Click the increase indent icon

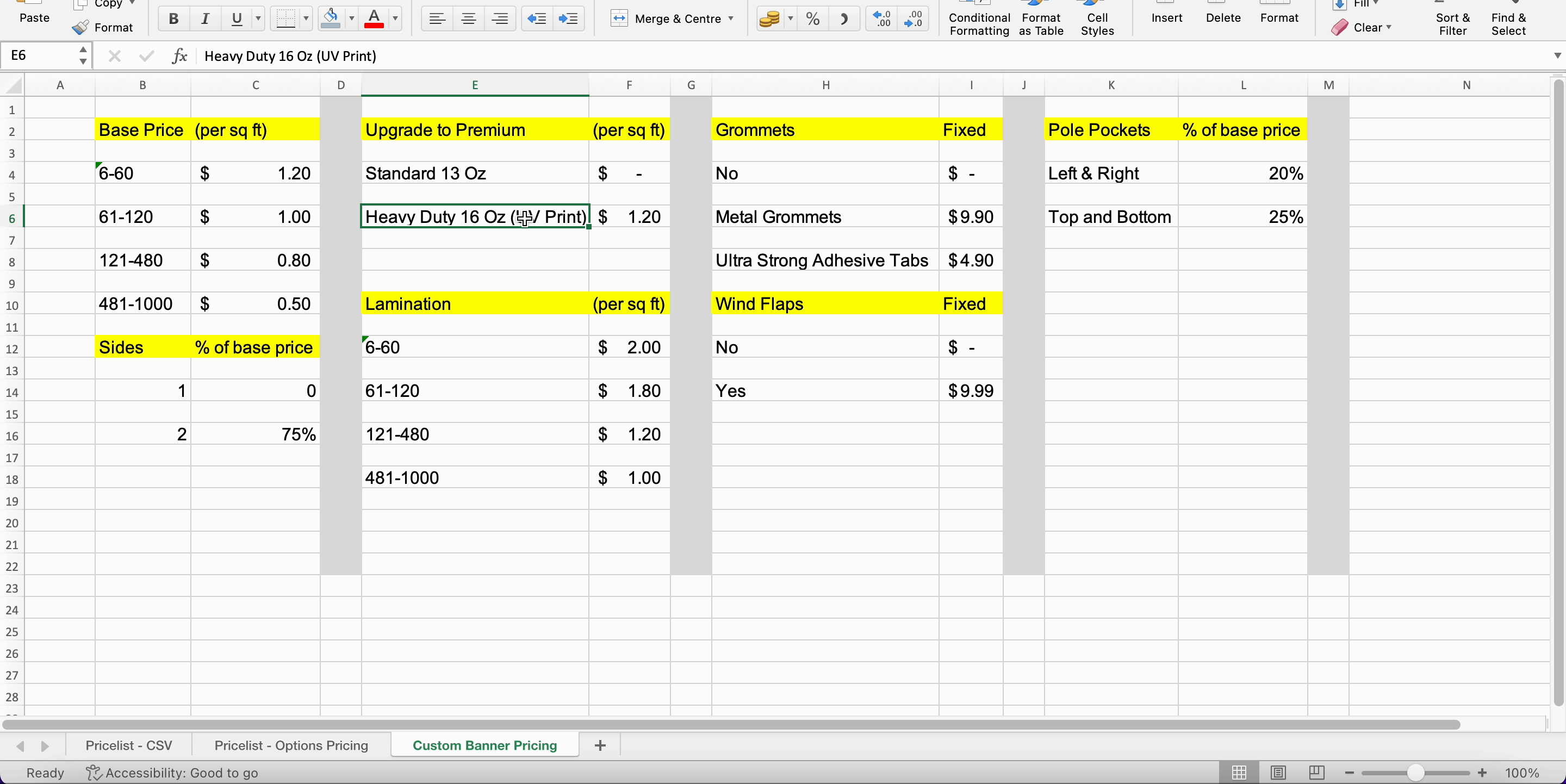[568, 19]
